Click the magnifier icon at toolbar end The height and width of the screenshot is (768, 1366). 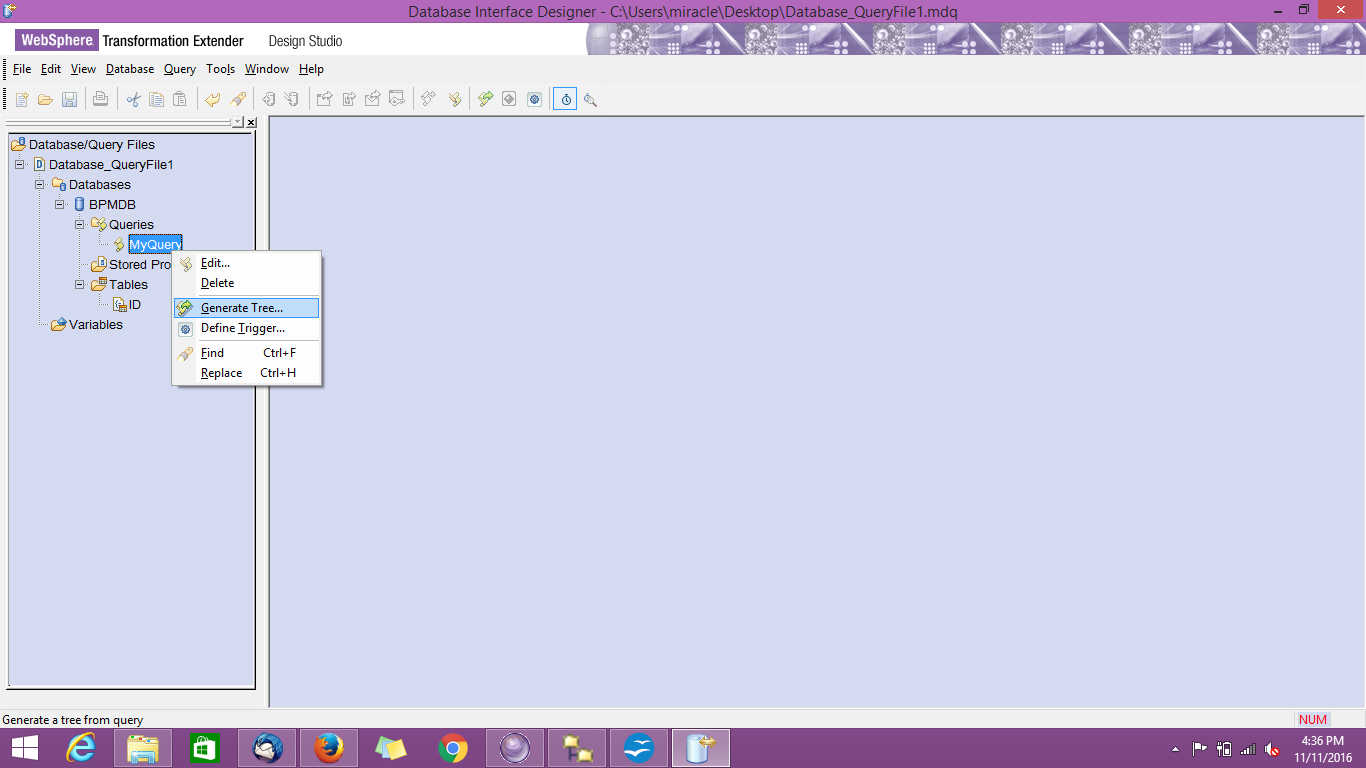point(590,99)
